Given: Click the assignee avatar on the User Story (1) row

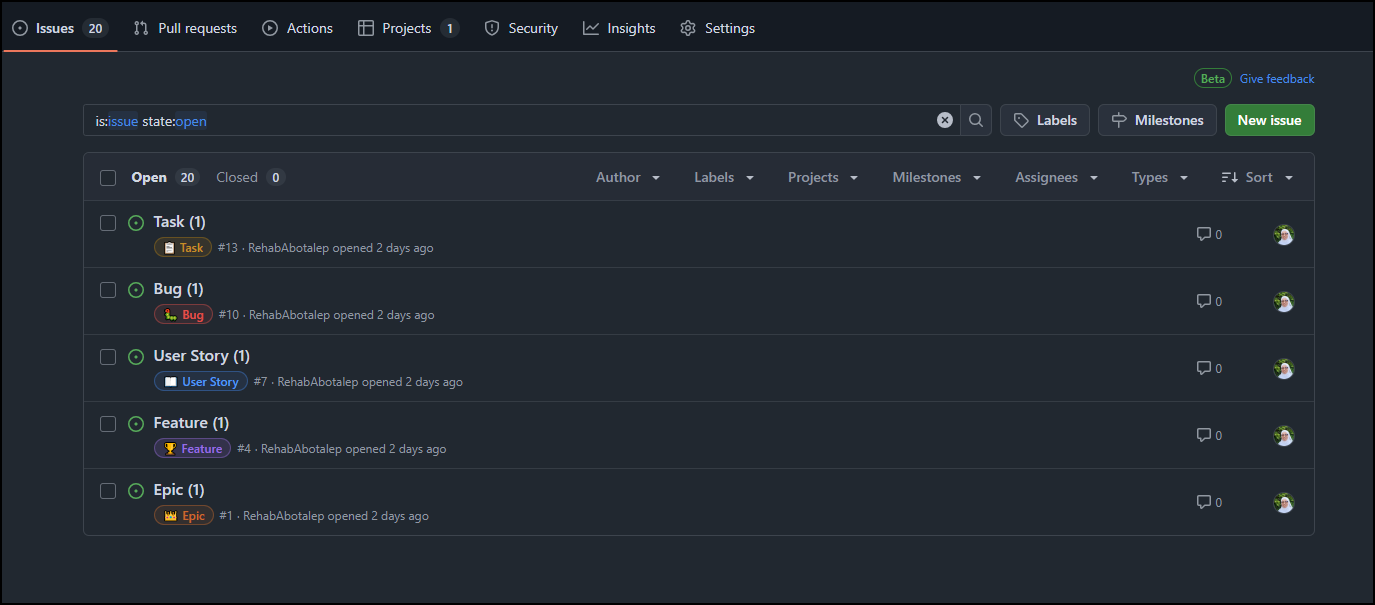Looking at the screenshot, I should point(1284,368).
